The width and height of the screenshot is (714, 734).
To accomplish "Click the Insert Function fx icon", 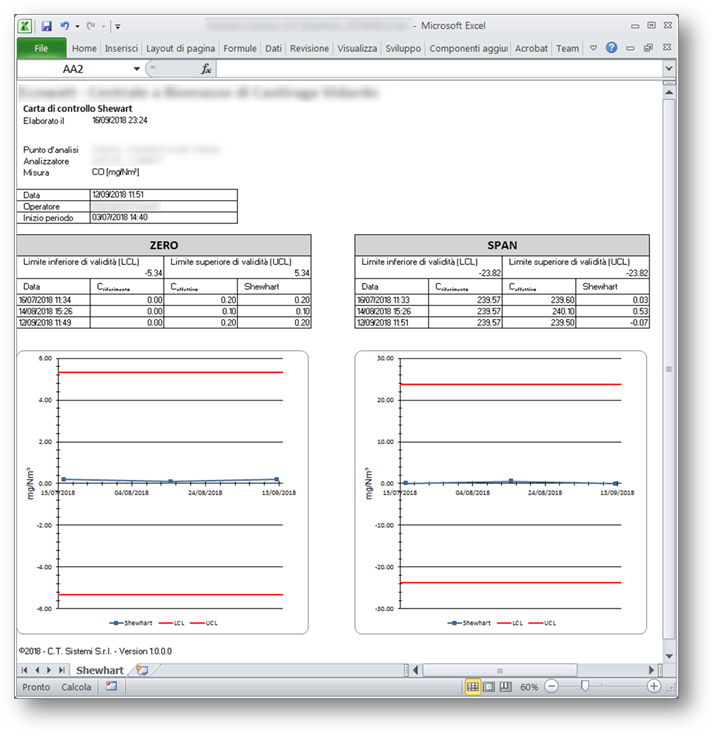I will click(x=206, y=69).
